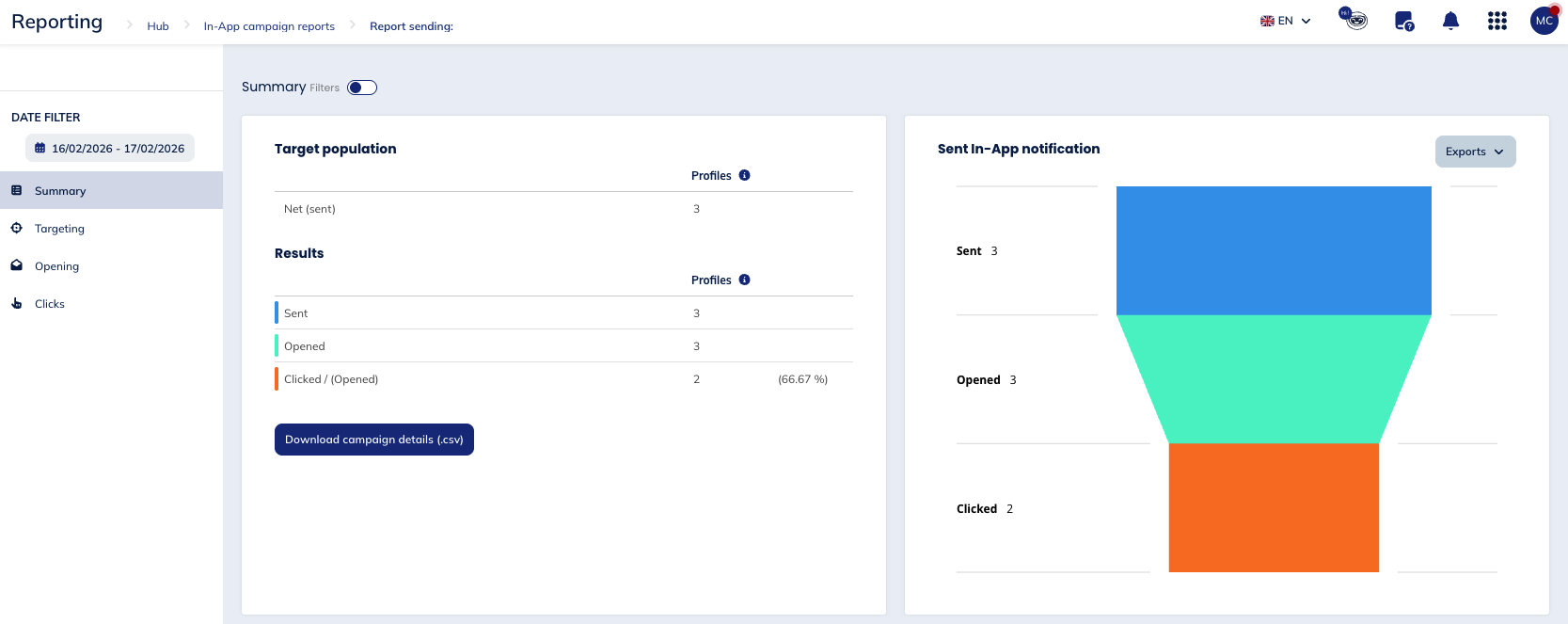Click the notifications bell icon
The width and height of the screenshot is (1568, 624).
click(x=1450, y=21)
